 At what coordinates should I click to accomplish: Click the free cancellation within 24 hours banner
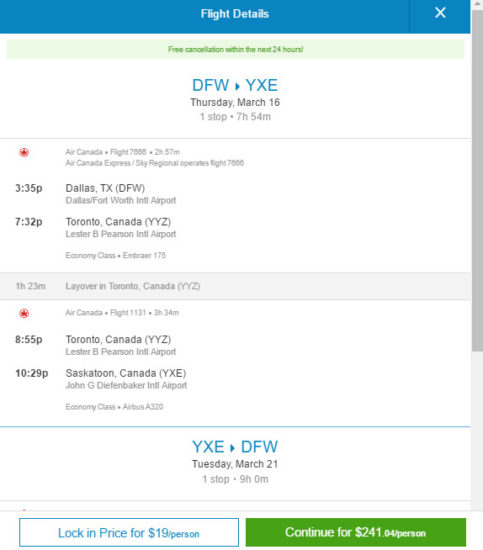point(235,49)
